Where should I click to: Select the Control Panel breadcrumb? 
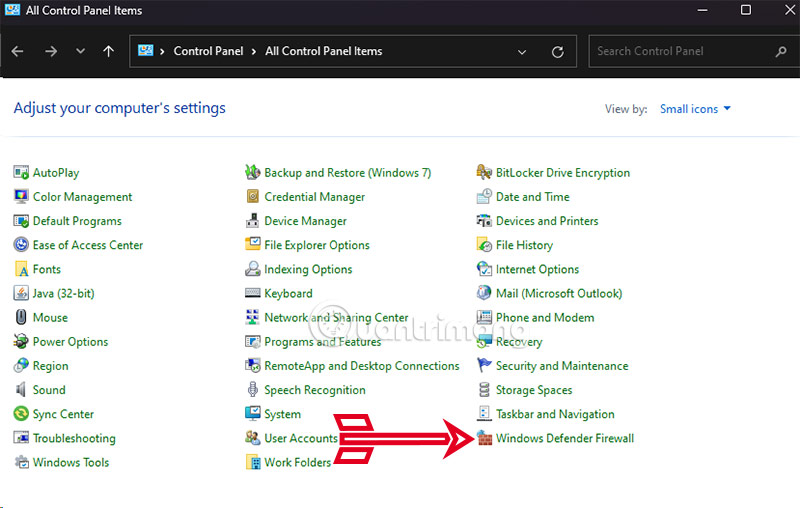[208, 51]
